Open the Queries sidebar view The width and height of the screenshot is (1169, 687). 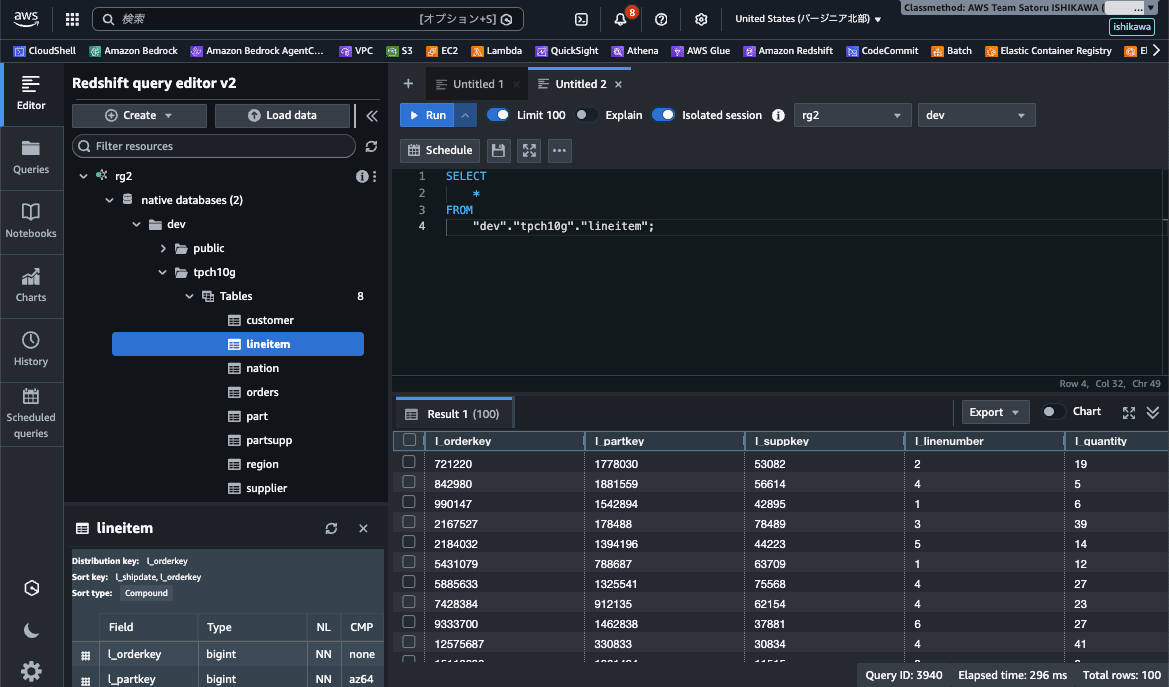point(31,157)
